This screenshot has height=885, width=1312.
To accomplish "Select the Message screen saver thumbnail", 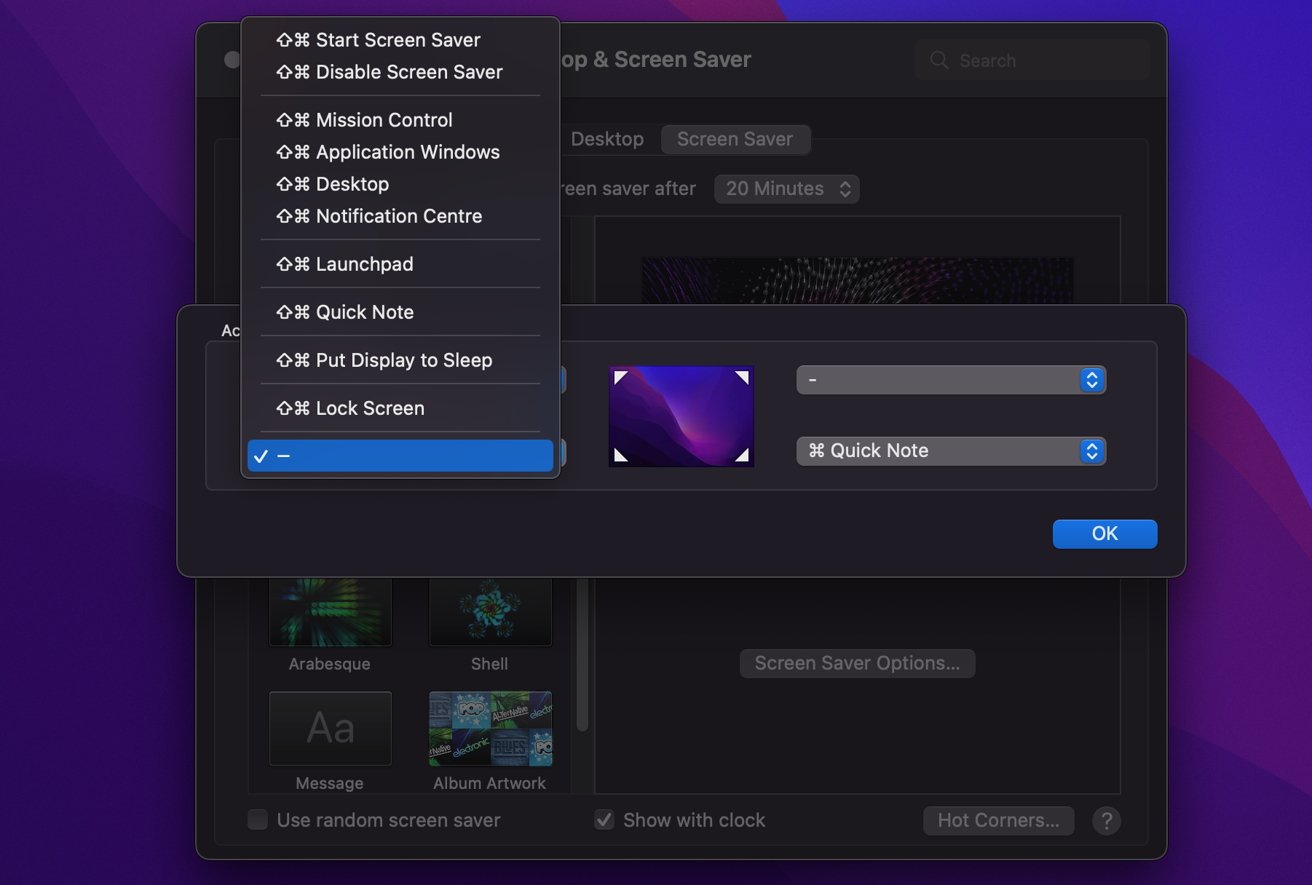I will click(330, 729).
